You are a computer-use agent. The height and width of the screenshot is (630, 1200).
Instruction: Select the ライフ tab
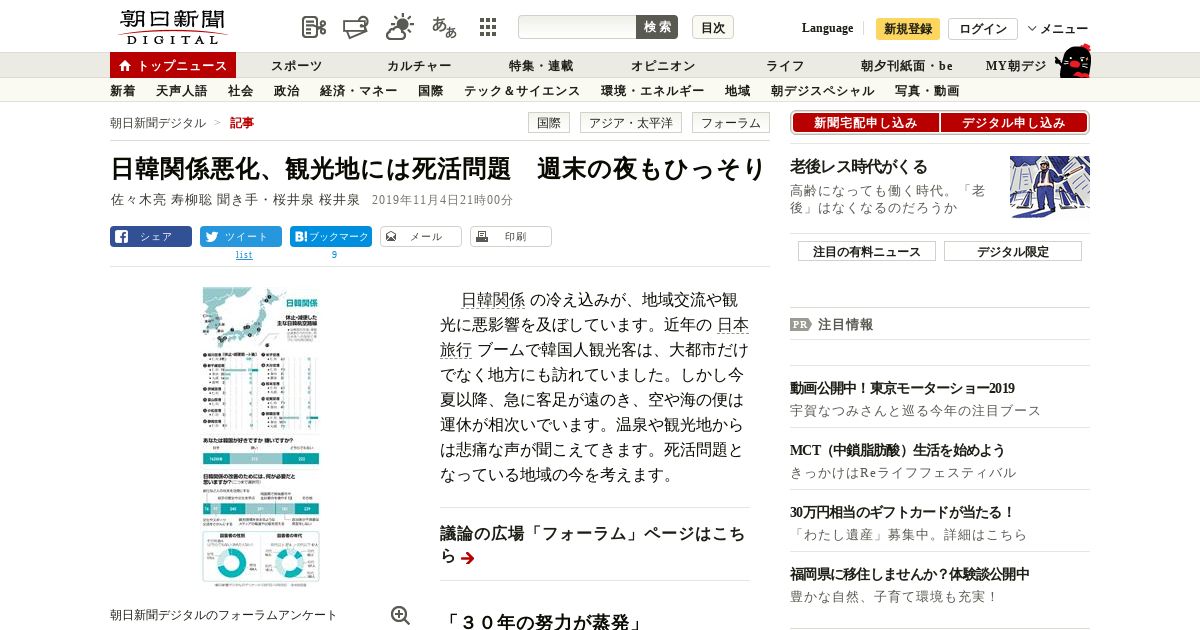click(x=785, y=66)
